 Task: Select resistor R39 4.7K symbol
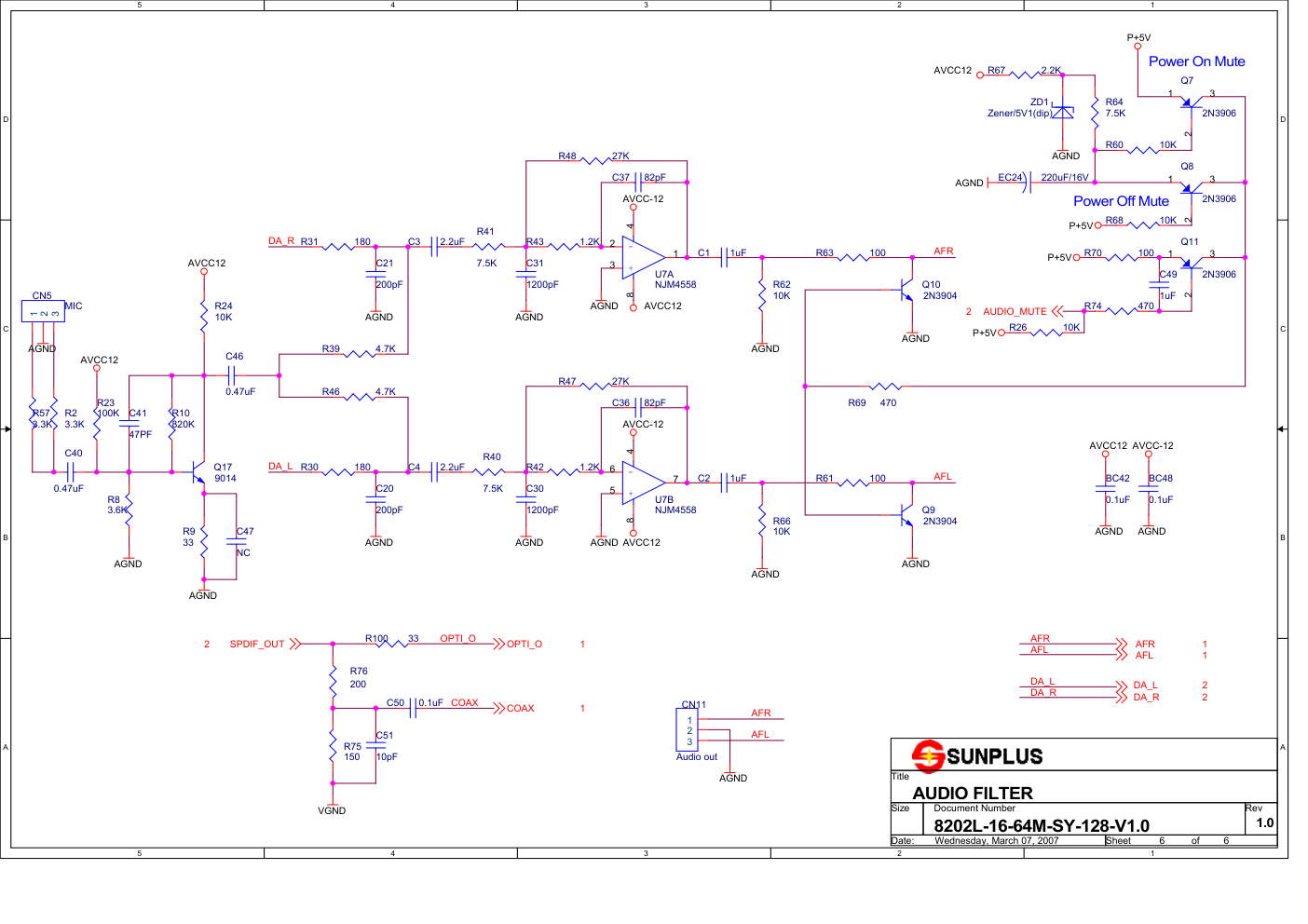pos(360,354)
